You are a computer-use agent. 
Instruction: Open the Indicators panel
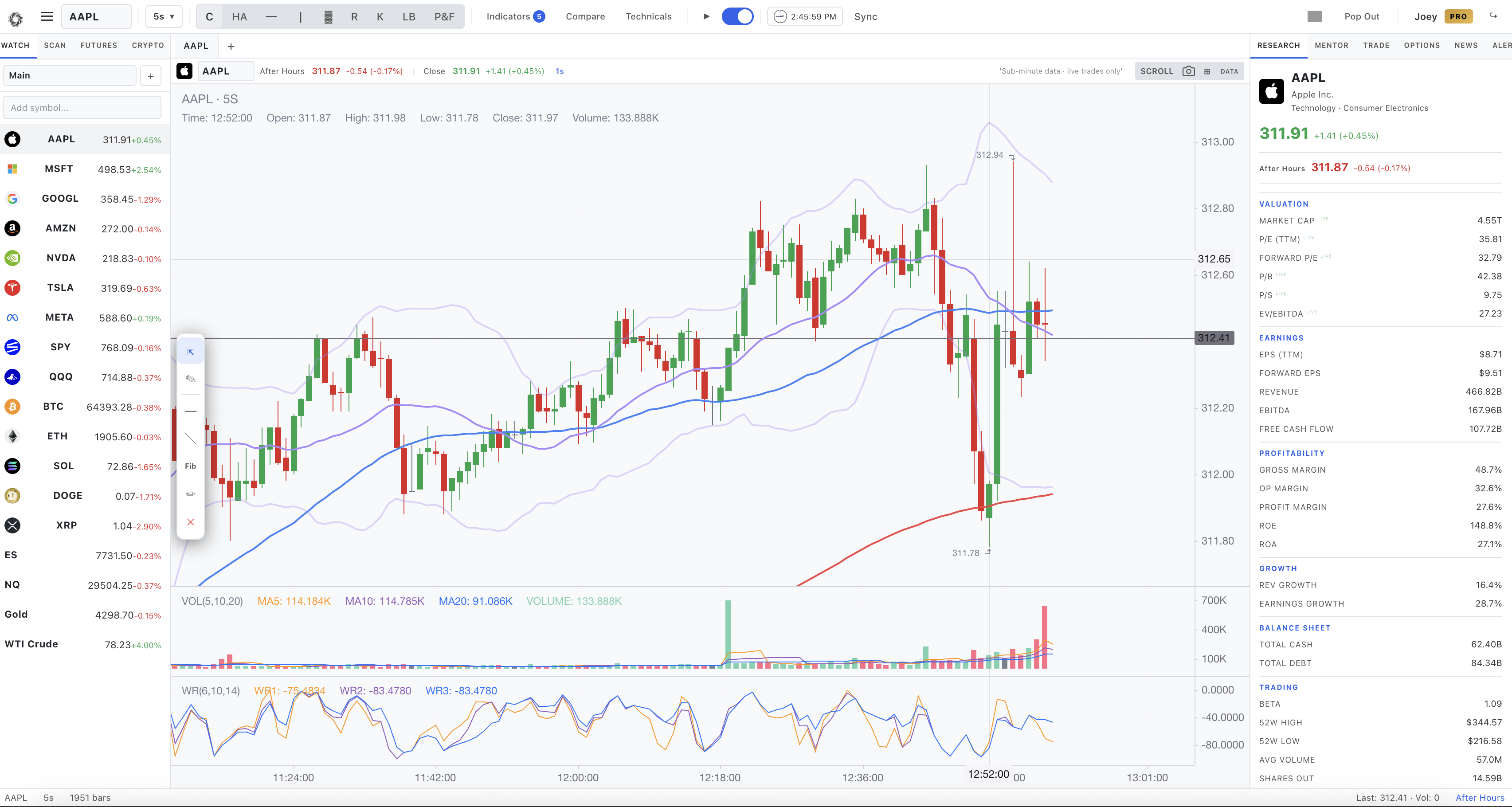click(515, 16)
